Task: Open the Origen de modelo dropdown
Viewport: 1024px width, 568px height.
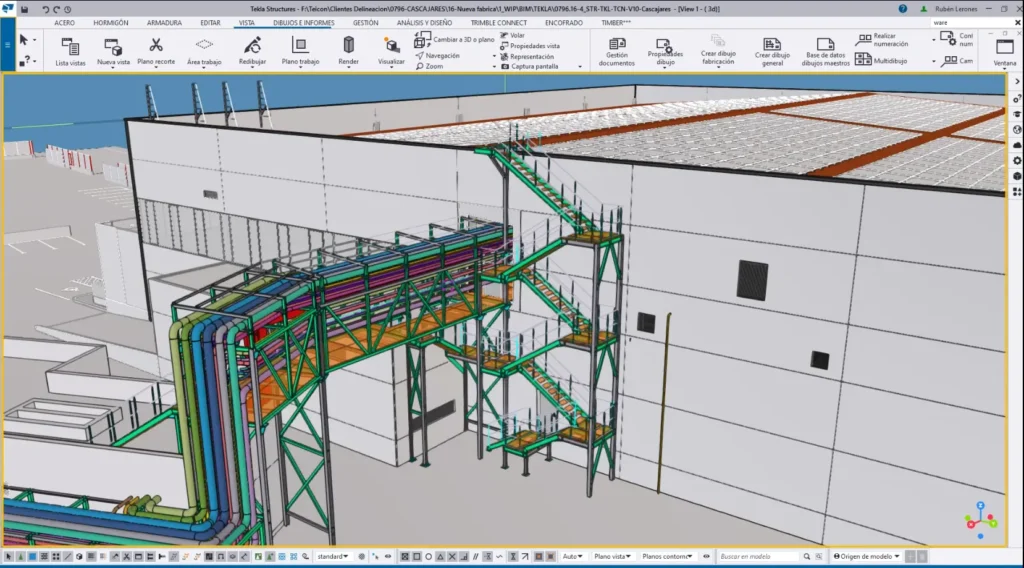Action: (x=867, y=556)
